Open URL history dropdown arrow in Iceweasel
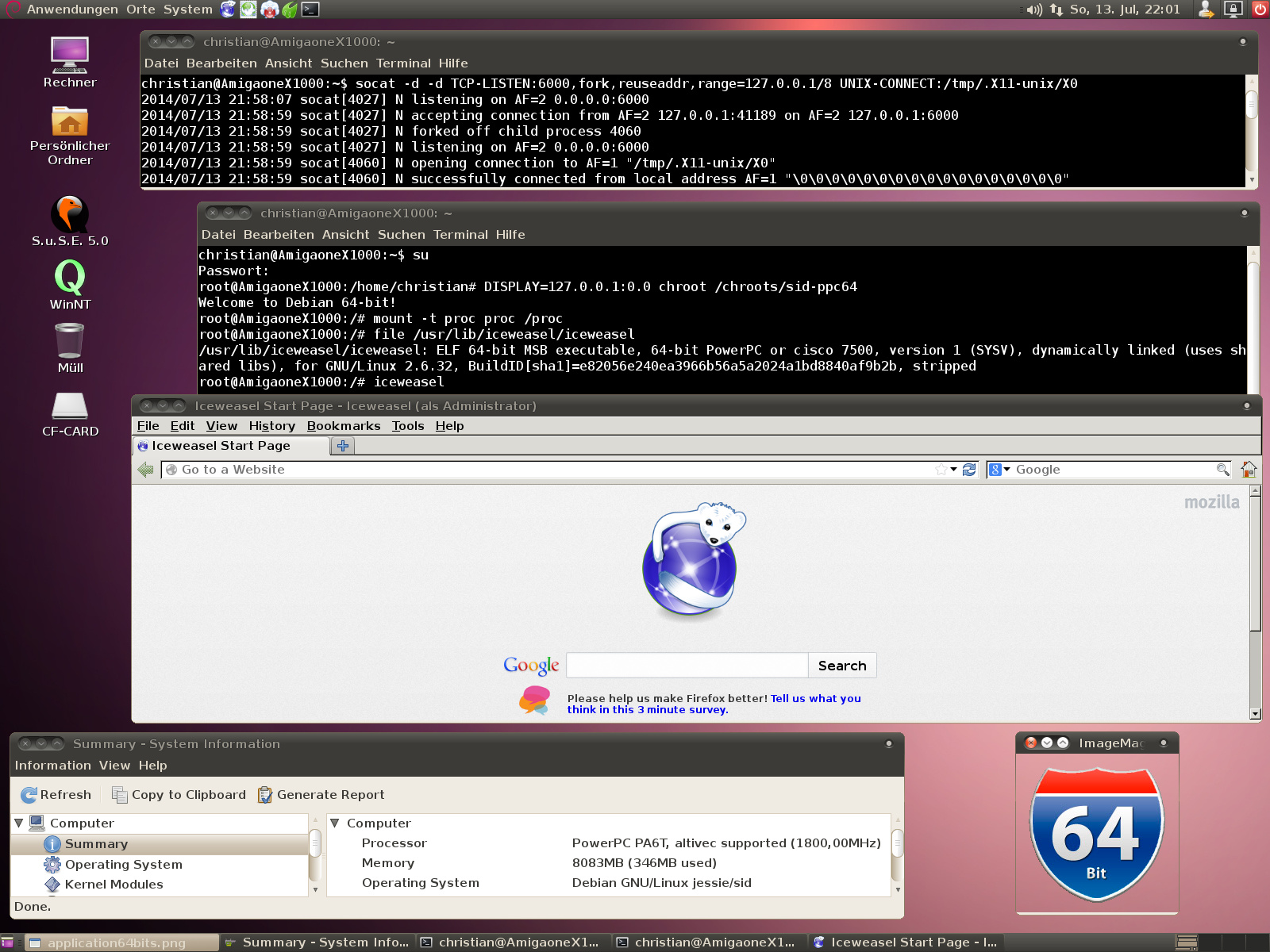Screen dimensions: 1270x952 pyautogui.click(x=954, y=470)
